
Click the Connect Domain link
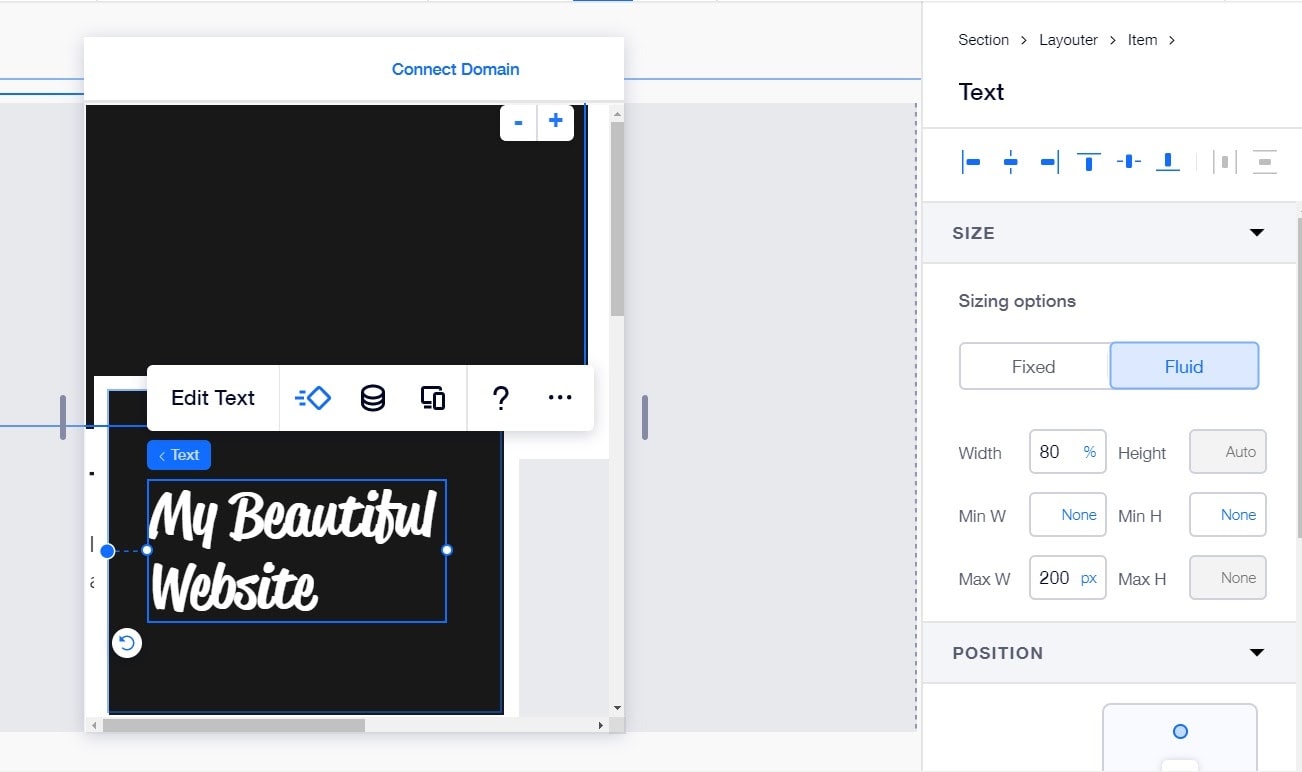[x=455, y=68]
